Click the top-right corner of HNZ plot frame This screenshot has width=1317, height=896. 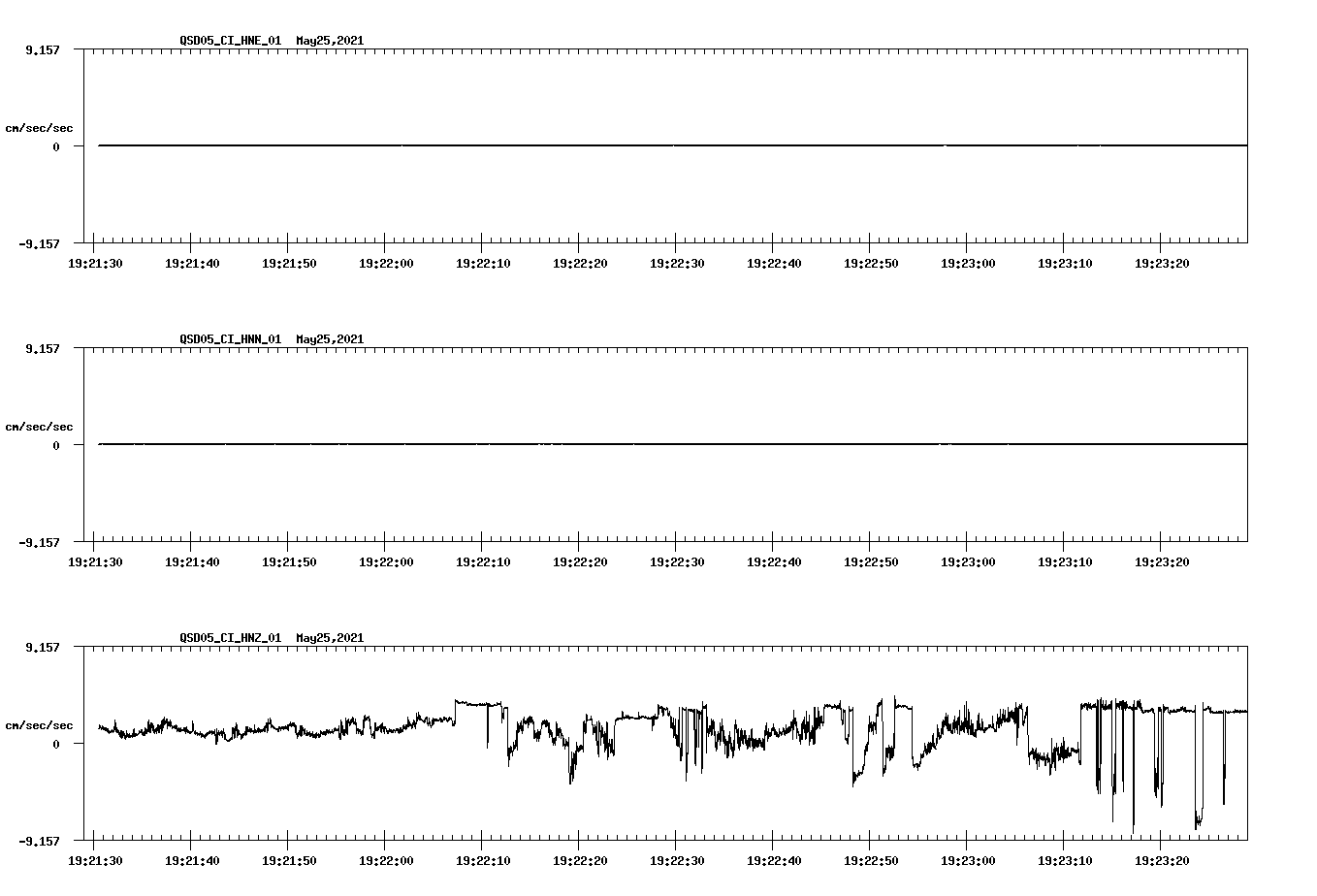click(x=1248, y=647)
